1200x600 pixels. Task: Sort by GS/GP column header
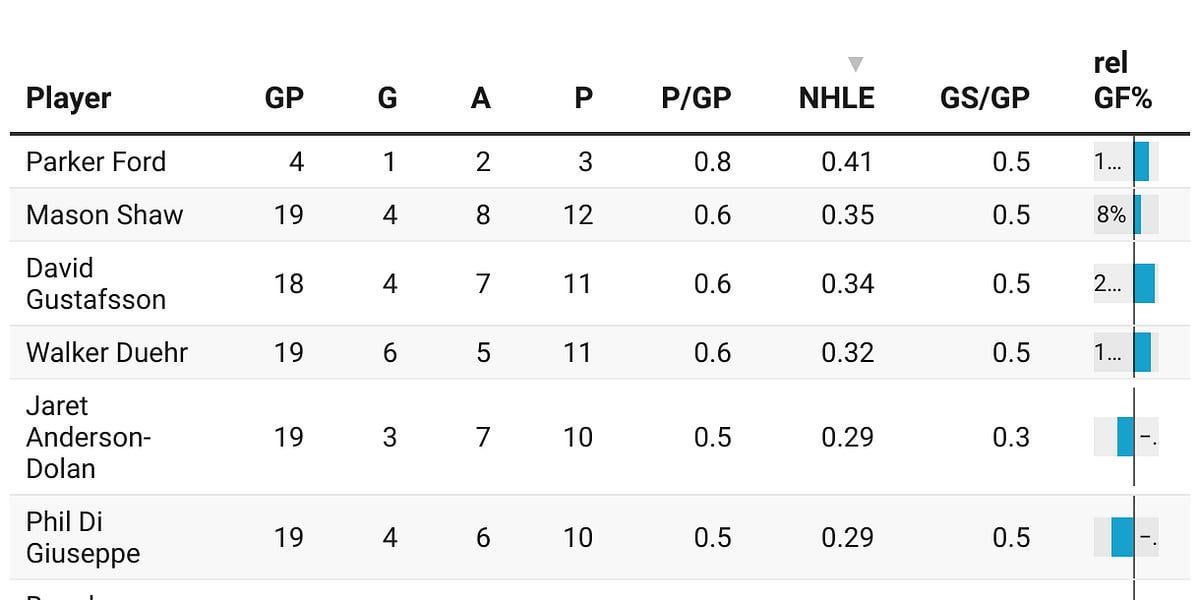[985, 98]
